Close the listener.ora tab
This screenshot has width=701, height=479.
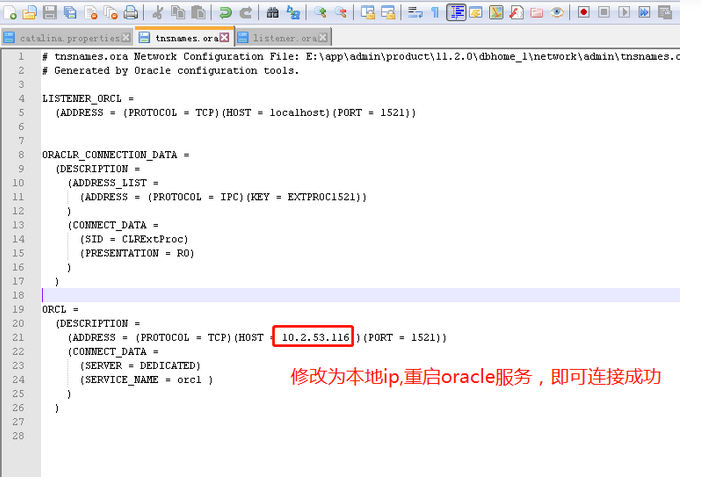click(x=323, y=38)
